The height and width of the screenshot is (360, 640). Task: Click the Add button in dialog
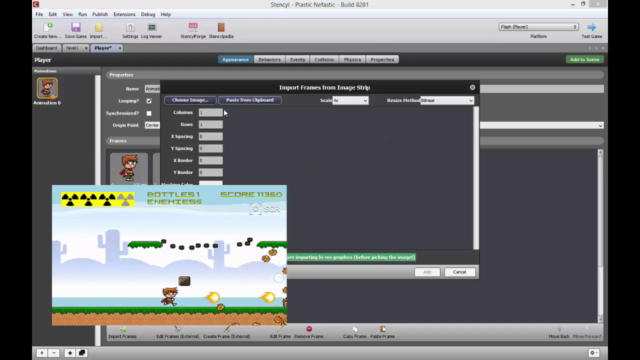pyautogui.click(x=427, y=272)
